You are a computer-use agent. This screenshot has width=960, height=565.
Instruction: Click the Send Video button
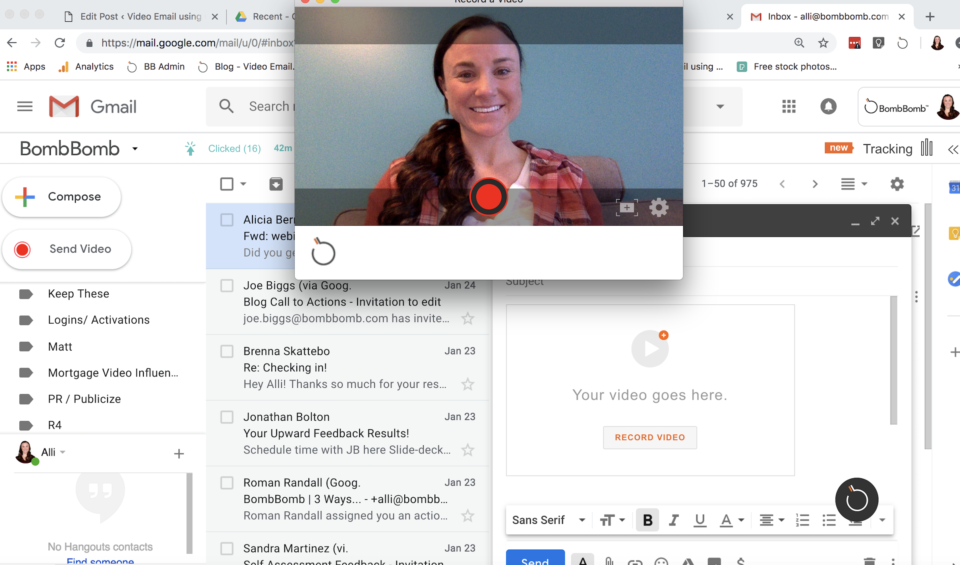[66, 249]
